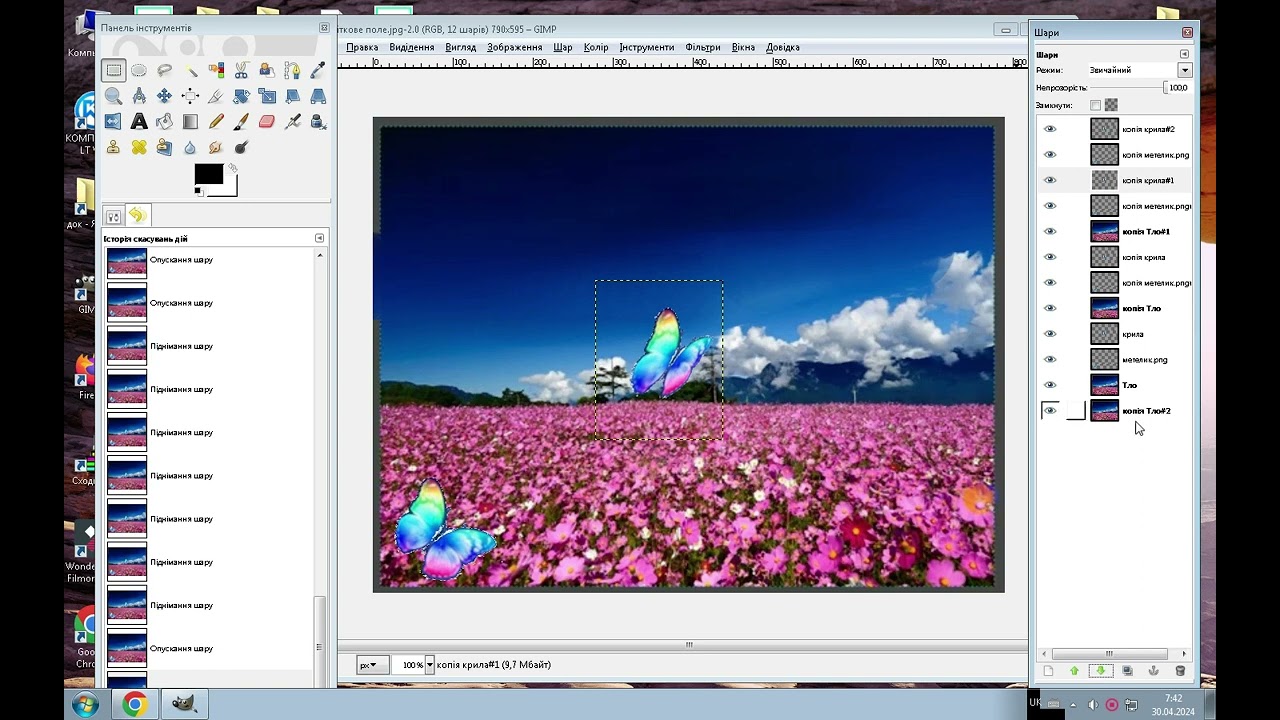Select the Smudge tool
This screenshot has width=1280, height=720.
click(x=216, y=147)
